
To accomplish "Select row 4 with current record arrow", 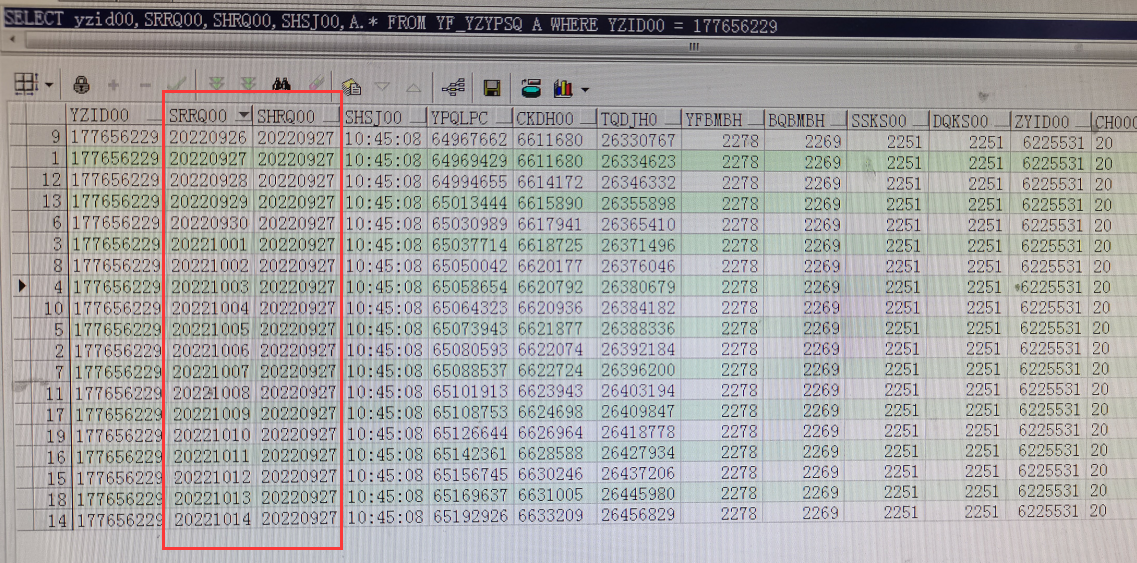I will coord(46,287).
